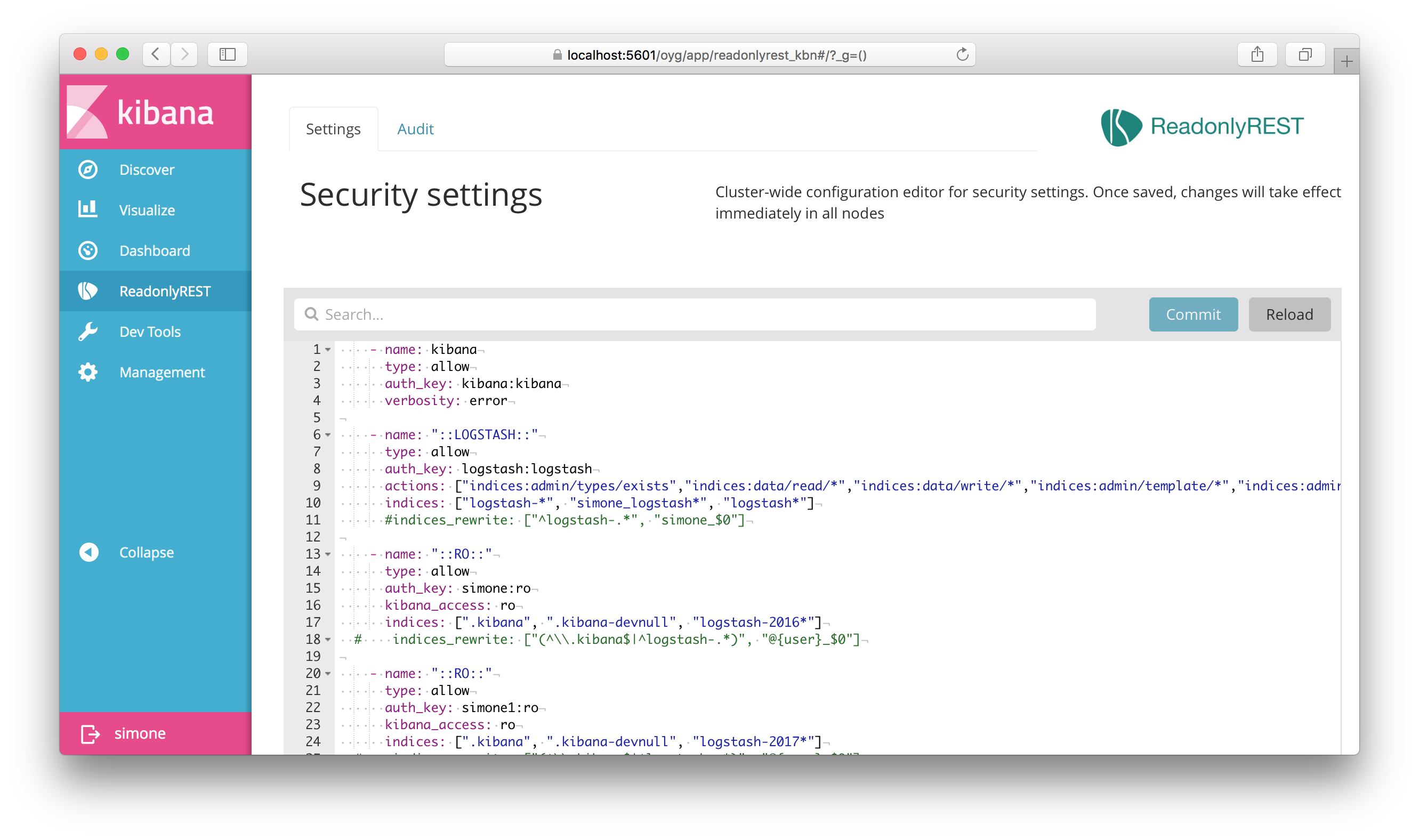Screen dimensions: 1419x840
Task: Click the search magnifier icon
Action: point(311,314)
